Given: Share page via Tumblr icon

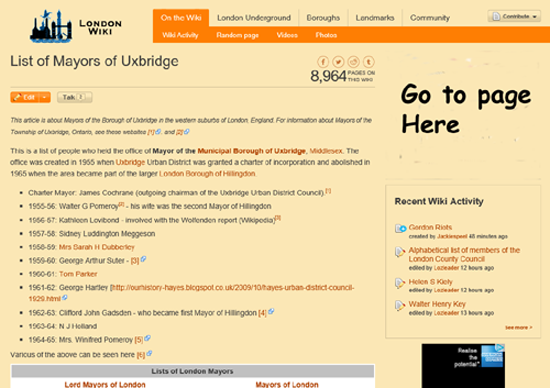Looking at the screenshot, I should coord(369,62).
